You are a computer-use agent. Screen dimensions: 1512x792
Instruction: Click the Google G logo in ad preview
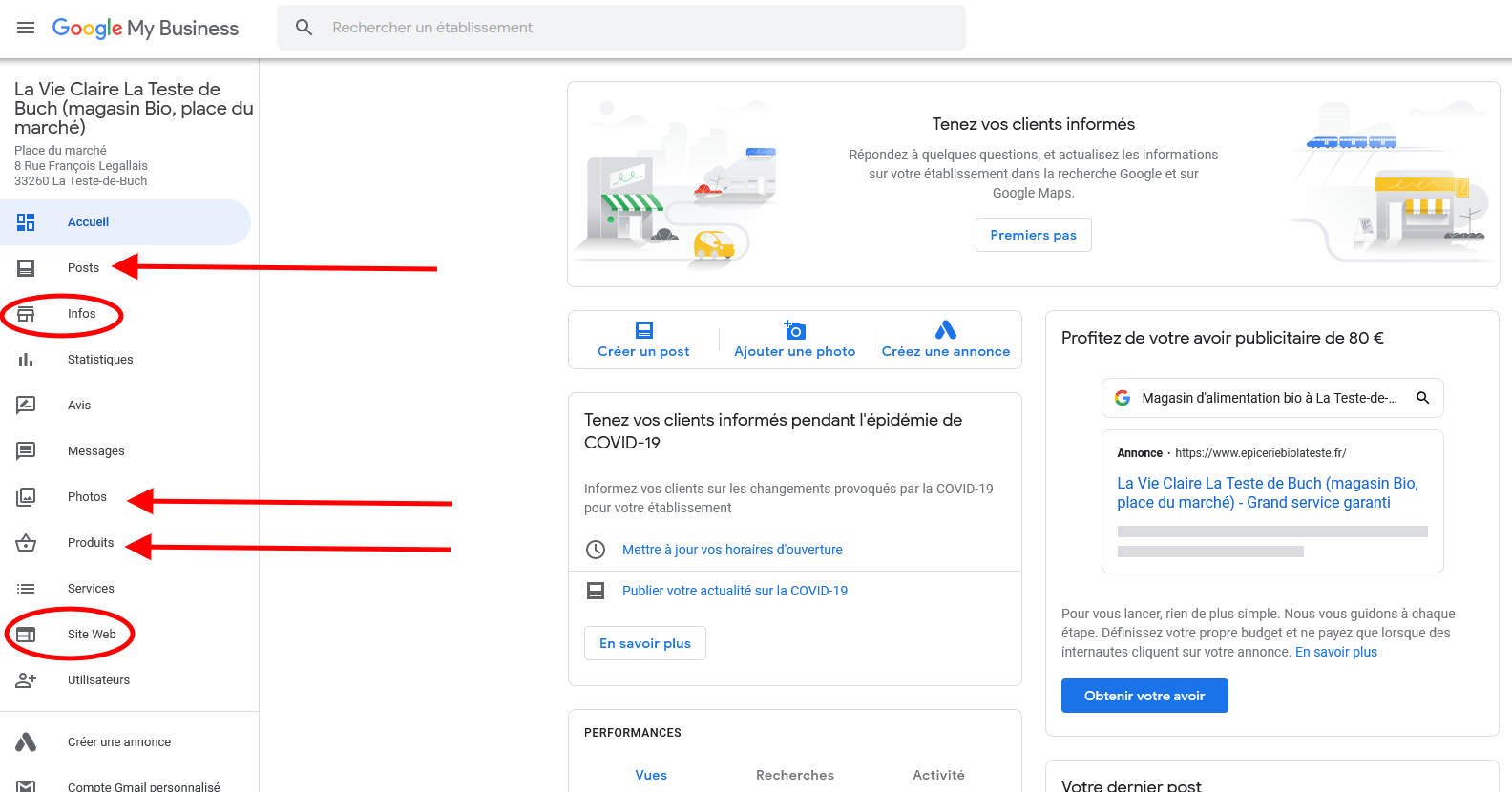click(x=1123, y=398)
